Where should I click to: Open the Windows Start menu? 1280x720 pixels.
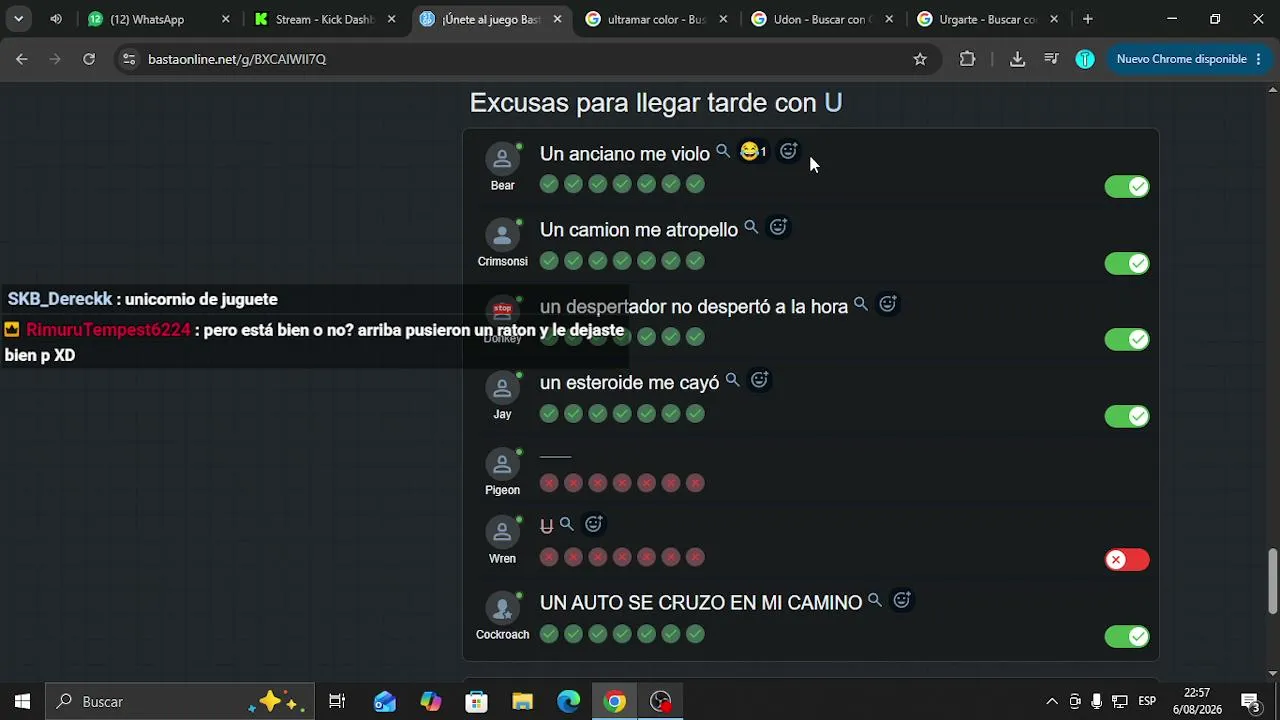(x=22, y=702)
